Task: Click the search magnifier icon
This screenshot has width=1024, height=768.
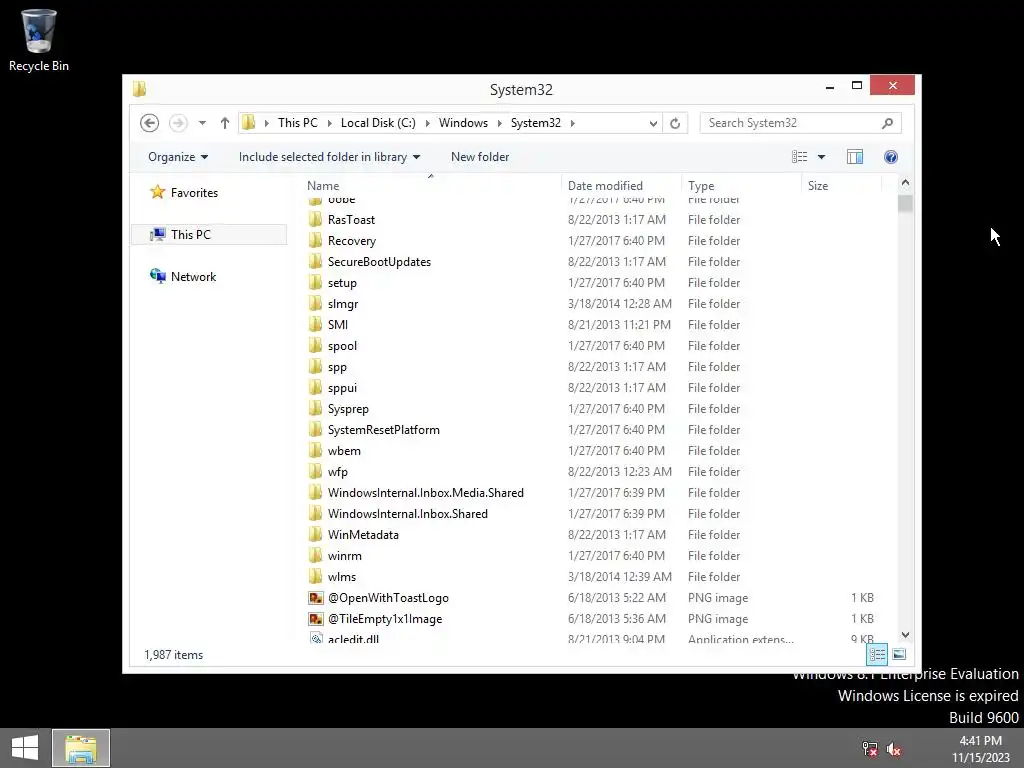Action: tap(888, 123)
